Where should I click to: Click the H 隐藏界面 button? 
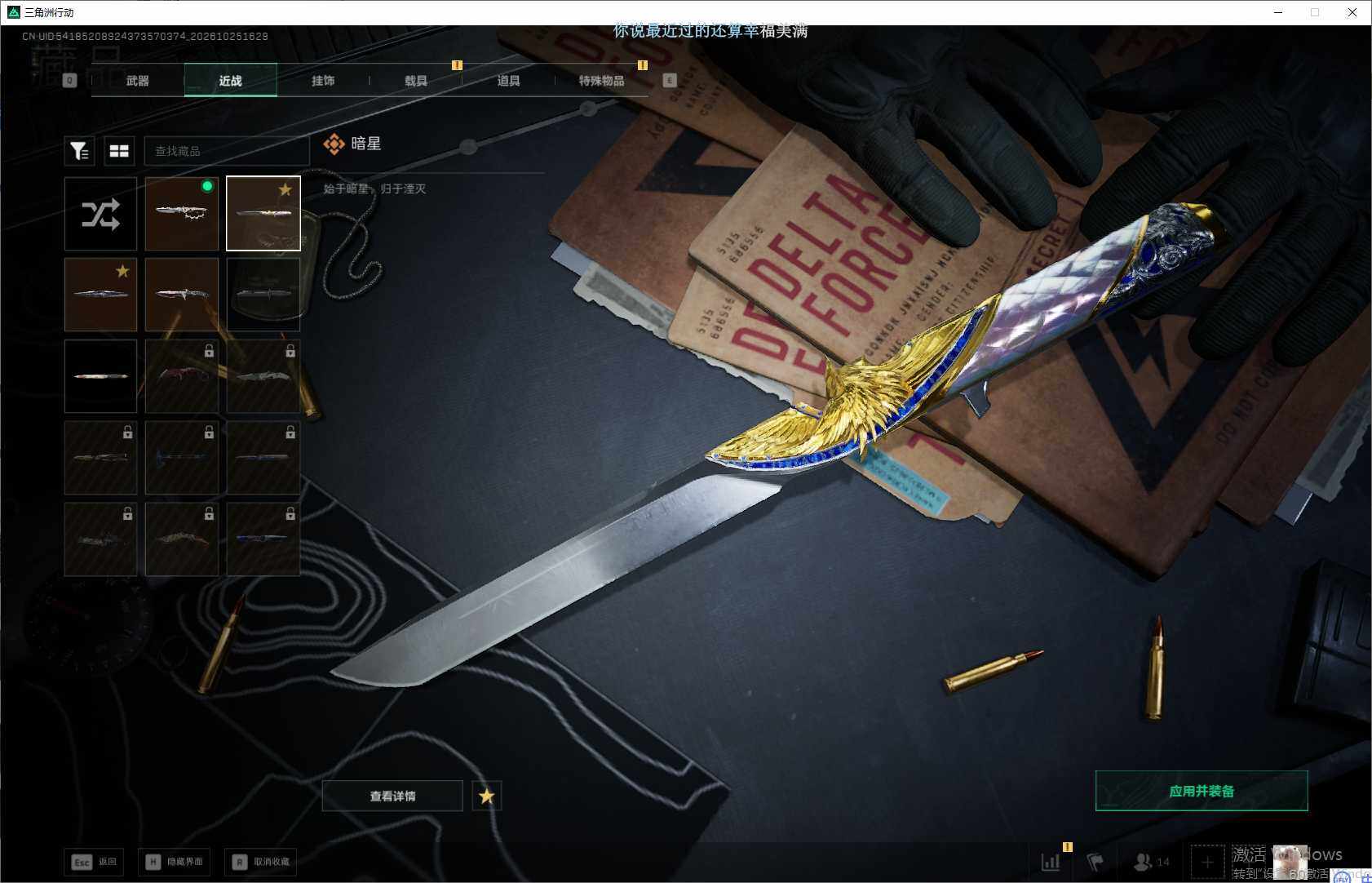click(175, 862)
